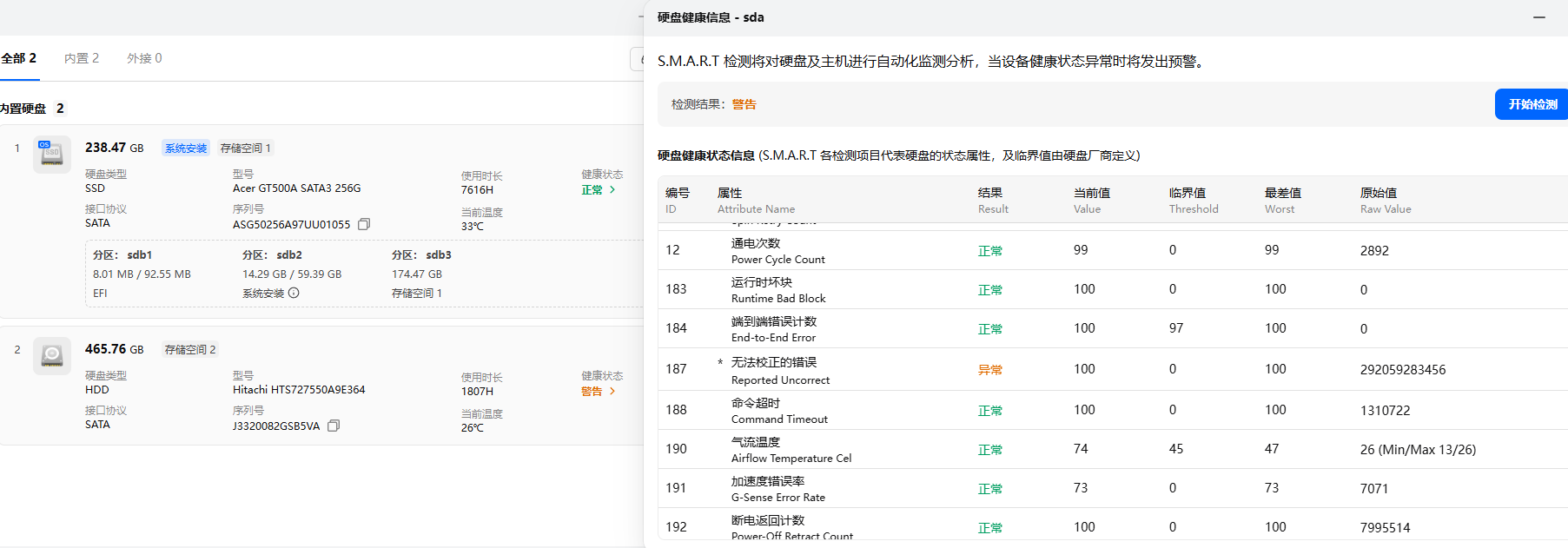Screen dimensions: 1568x548
Task: Minimize the 硬盘健康信息 - sda panel
Action: pos(1538,17)
